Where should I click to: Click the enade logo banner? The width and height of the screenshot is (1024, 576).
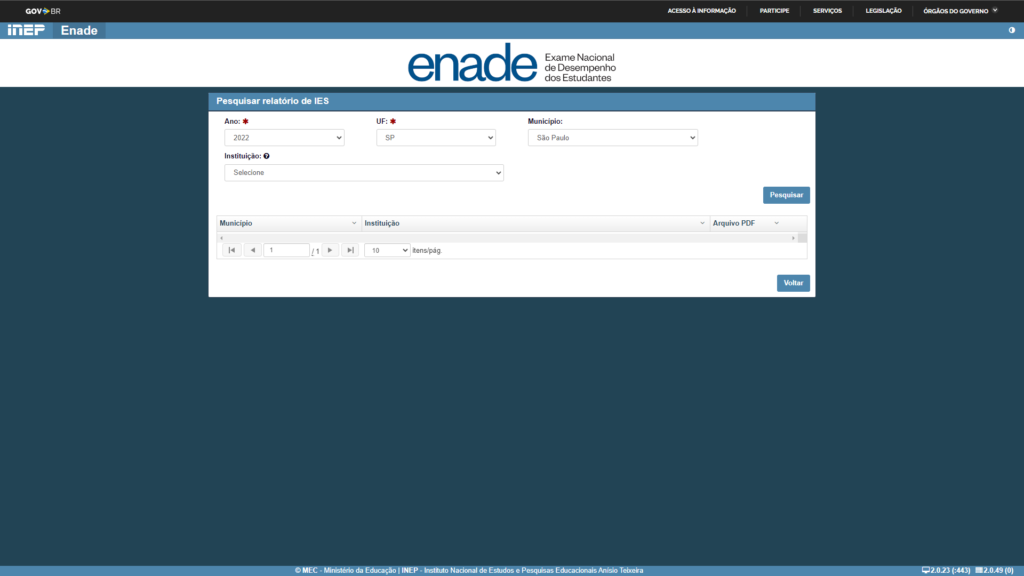pos(512,63)
